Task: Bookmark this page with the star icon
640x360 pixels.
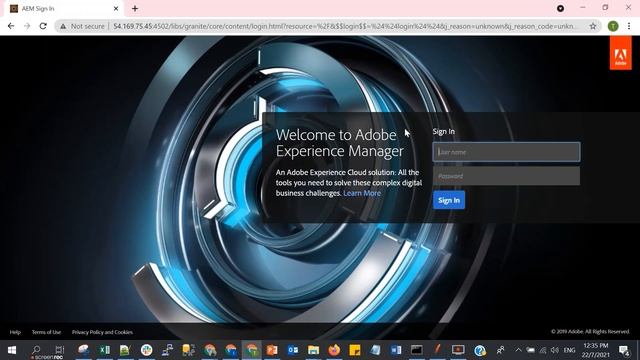Action: pos(593,26)
